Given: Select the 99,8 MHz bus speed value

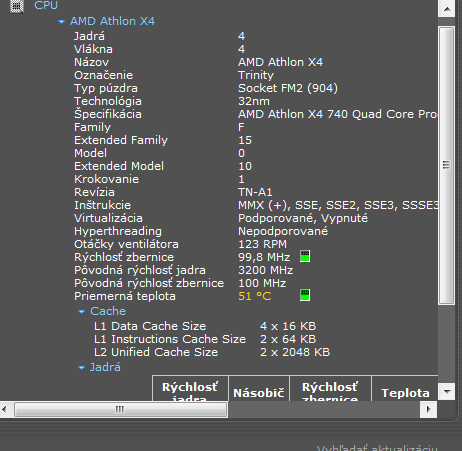Looking at the screenshot, I should click(x=264, y=257).
